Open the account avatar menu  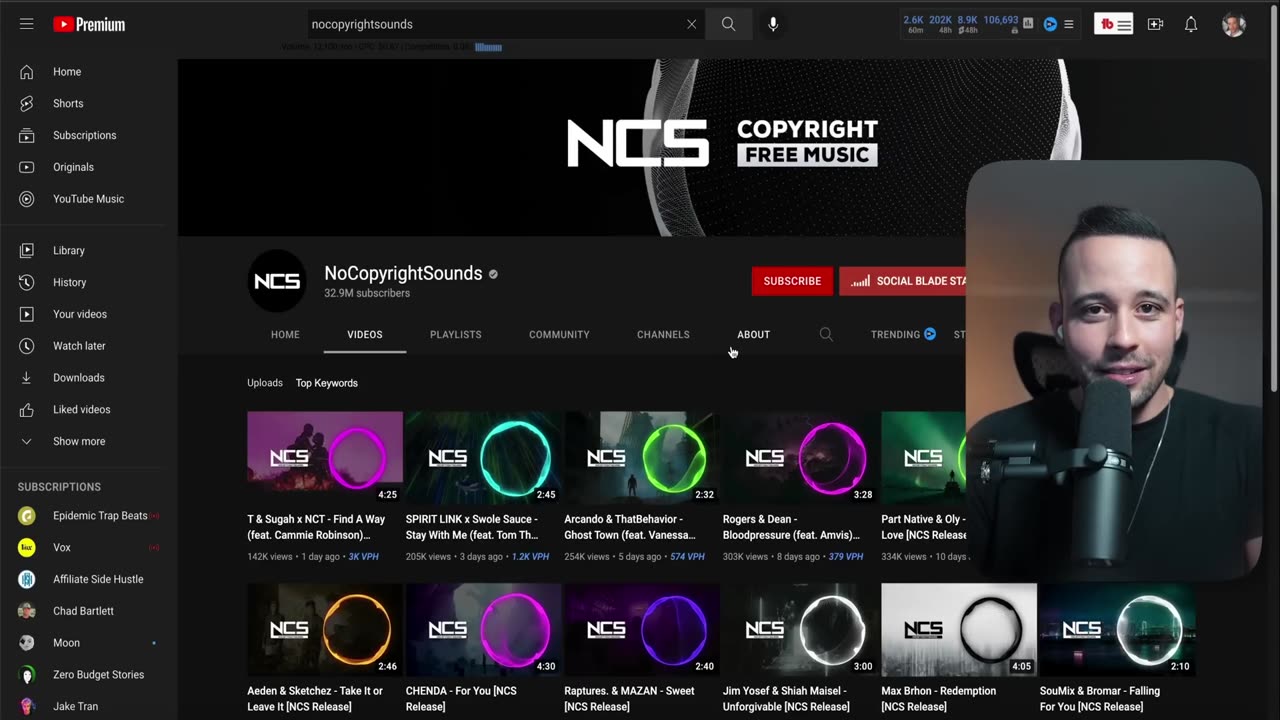1234,24
